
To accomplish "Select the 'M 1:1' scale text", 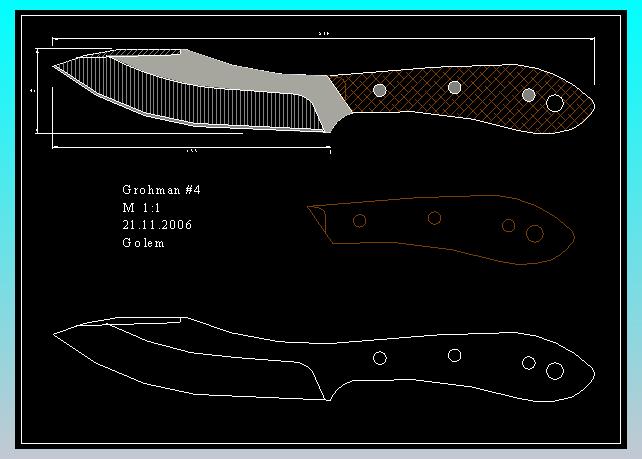I will pos(141,208).
